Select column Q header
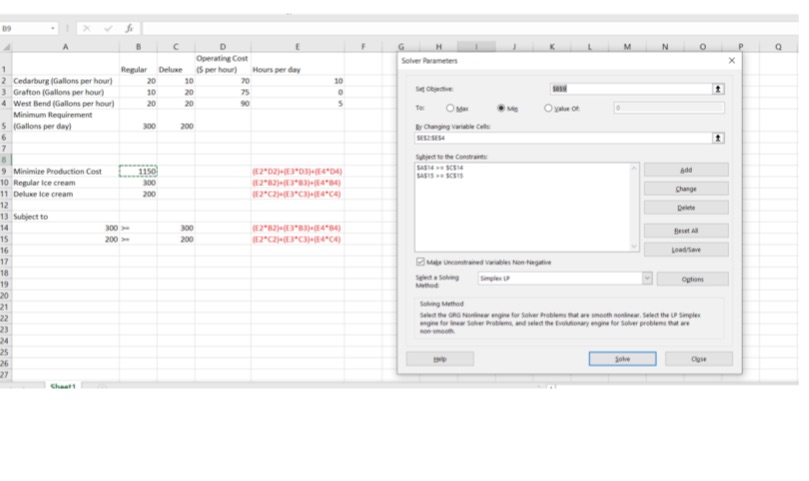This screenshot has height=481, width=809. [778, 47]
